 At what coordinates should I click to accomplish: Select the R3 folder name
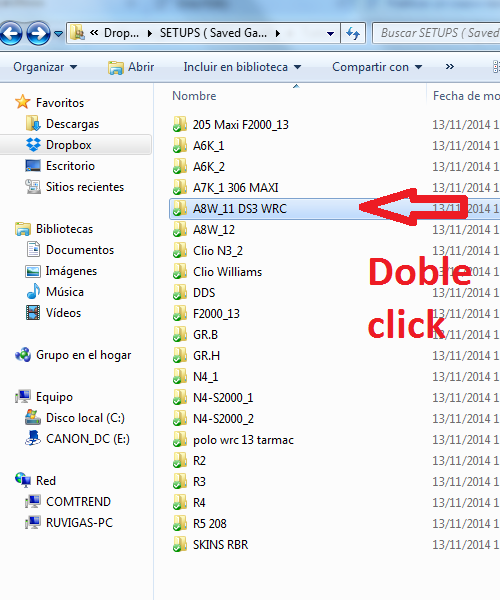(x=199, y=482)
